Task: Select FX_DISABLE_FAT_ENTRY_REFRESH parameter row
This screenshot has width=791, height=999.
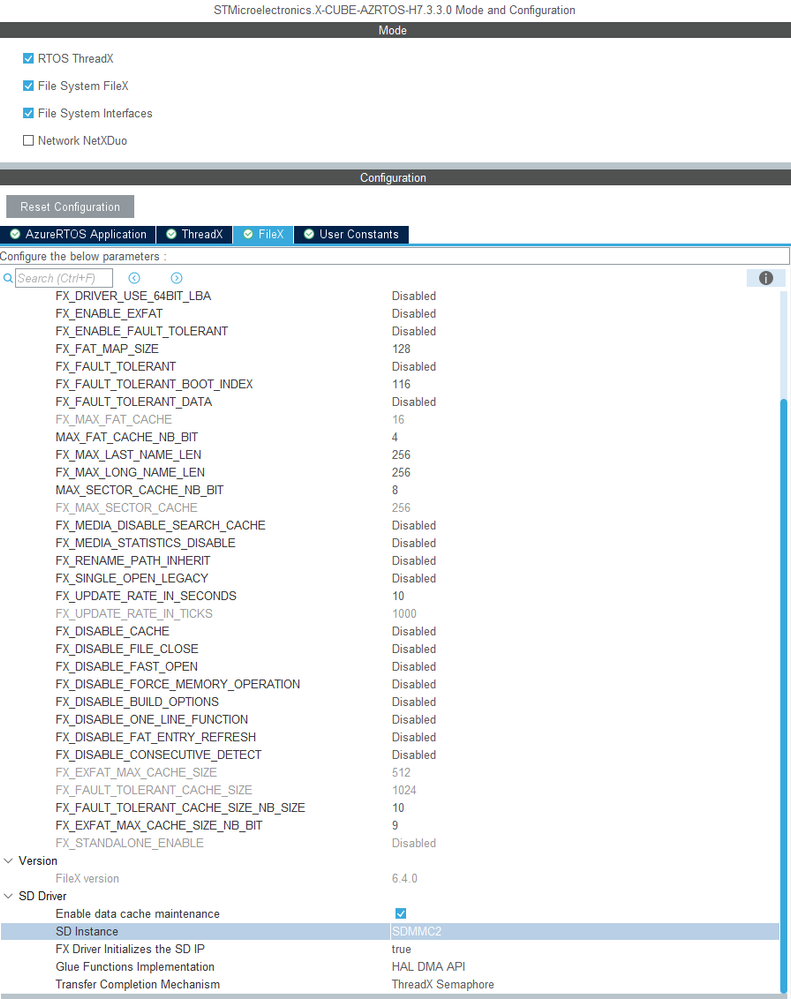Action: pyautogui.click(x=389, y=737)
